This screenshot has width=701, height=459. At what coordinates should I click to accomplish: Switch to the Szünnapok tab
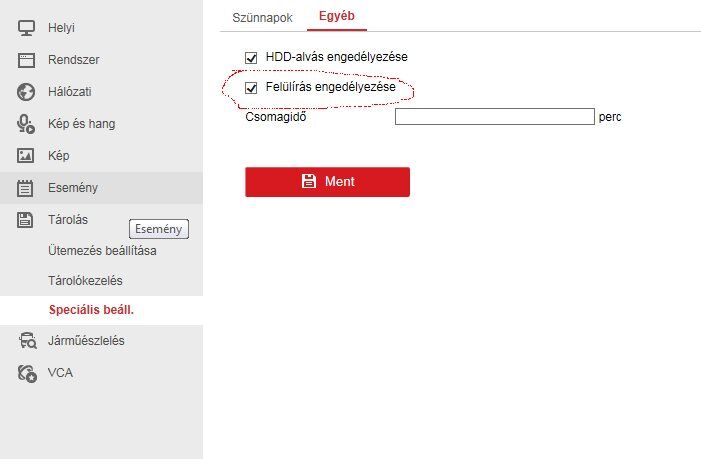(x=262, y=18)
